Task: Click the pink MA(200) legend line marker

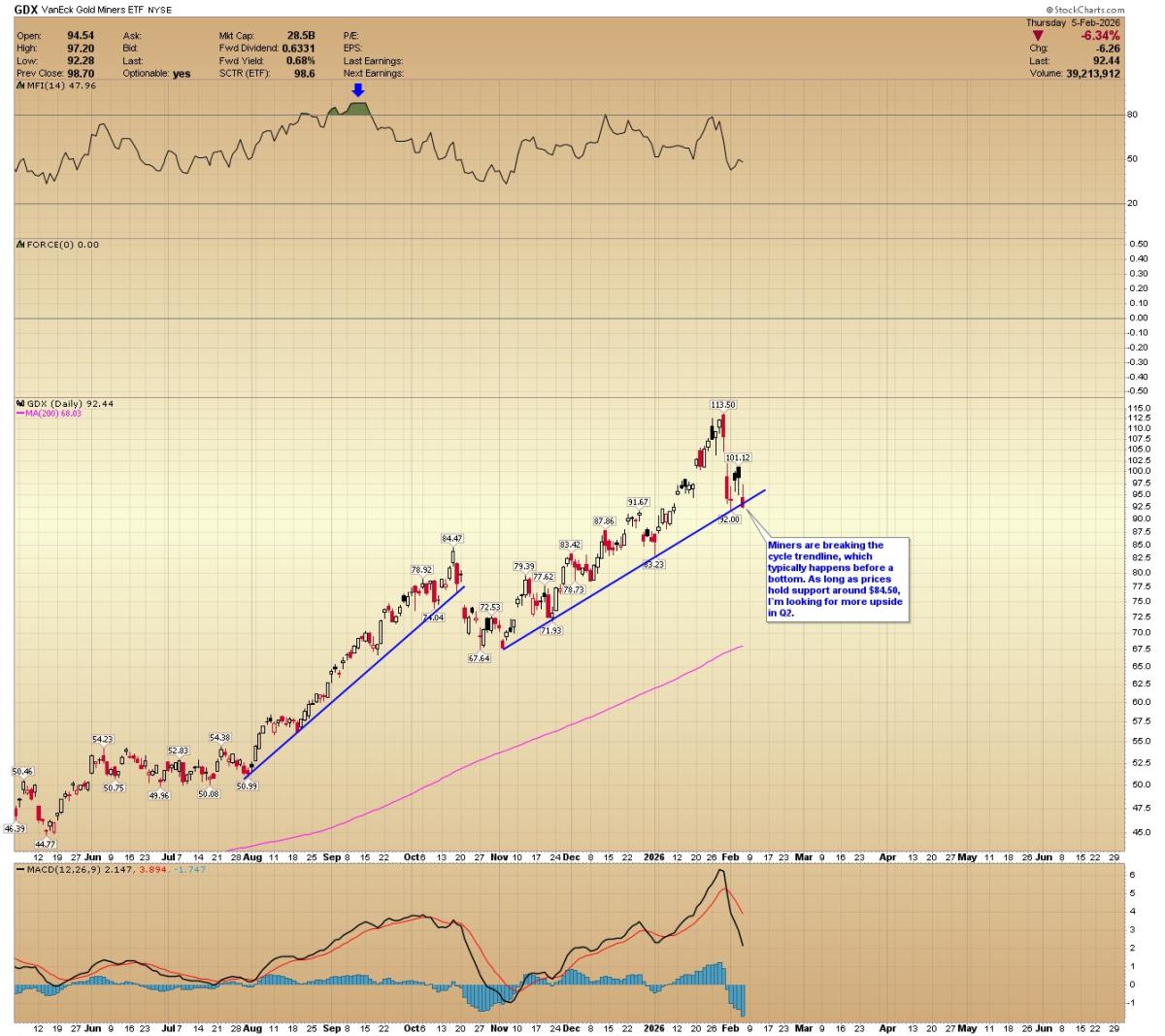Action: [19, 414]
